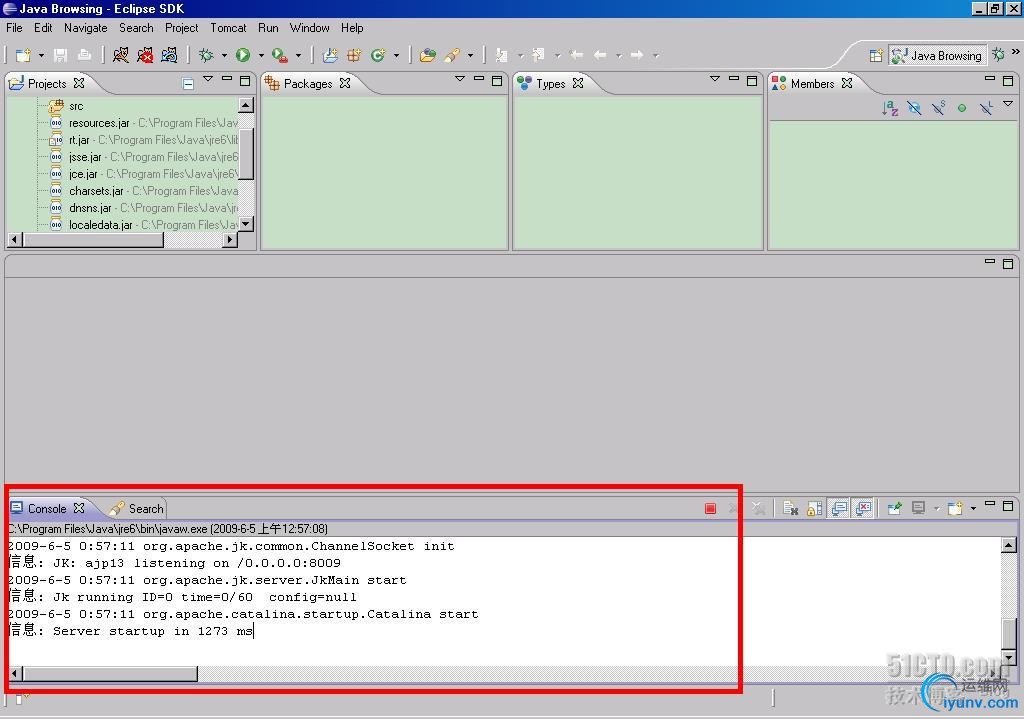This screenshot has height=719, width=1024.
Task: Click the New wizard toolbar icon
Action: tap(24, 56)
